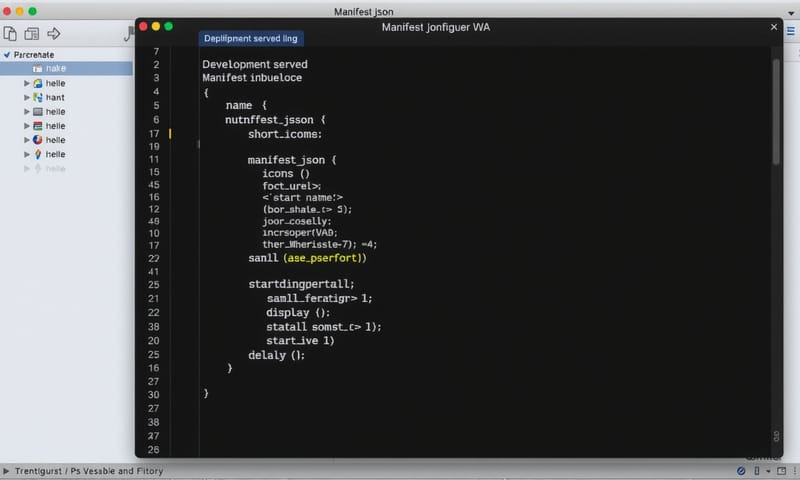Click the green zoom light of Manifest jonfiguer WA
Image resolution: width=800 pixels, height=480 pixels.
point(168,27)
